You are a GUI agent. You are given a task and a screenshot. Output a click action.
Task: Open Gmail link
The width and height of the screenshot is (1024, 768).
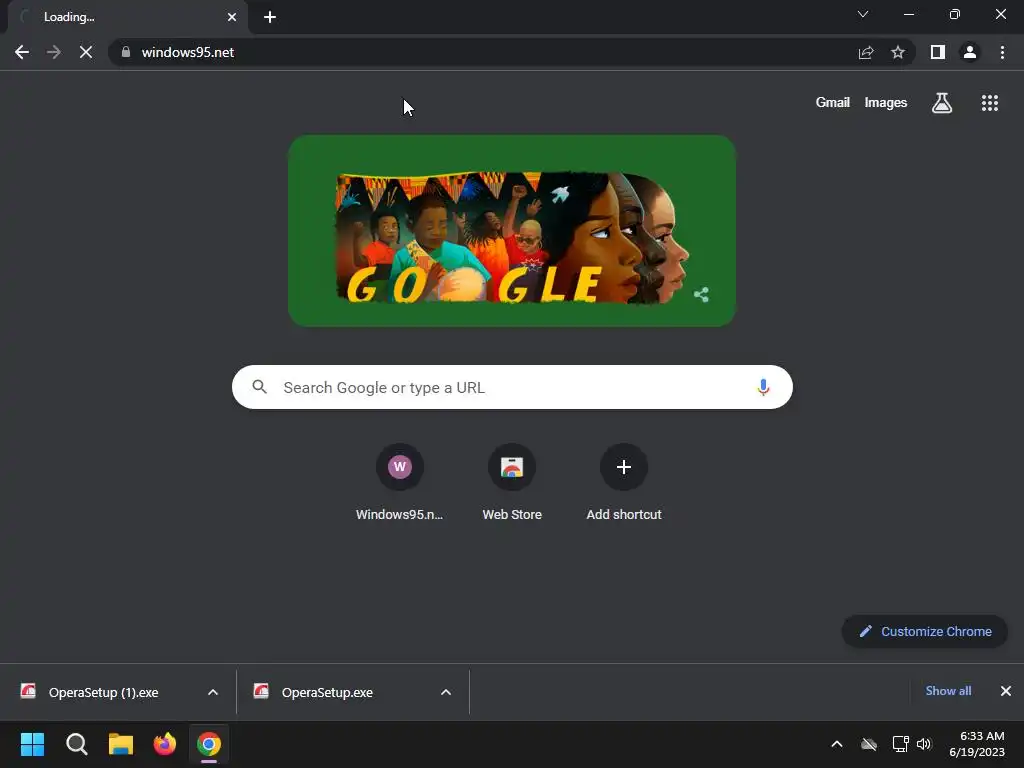[x=833, y=103]
